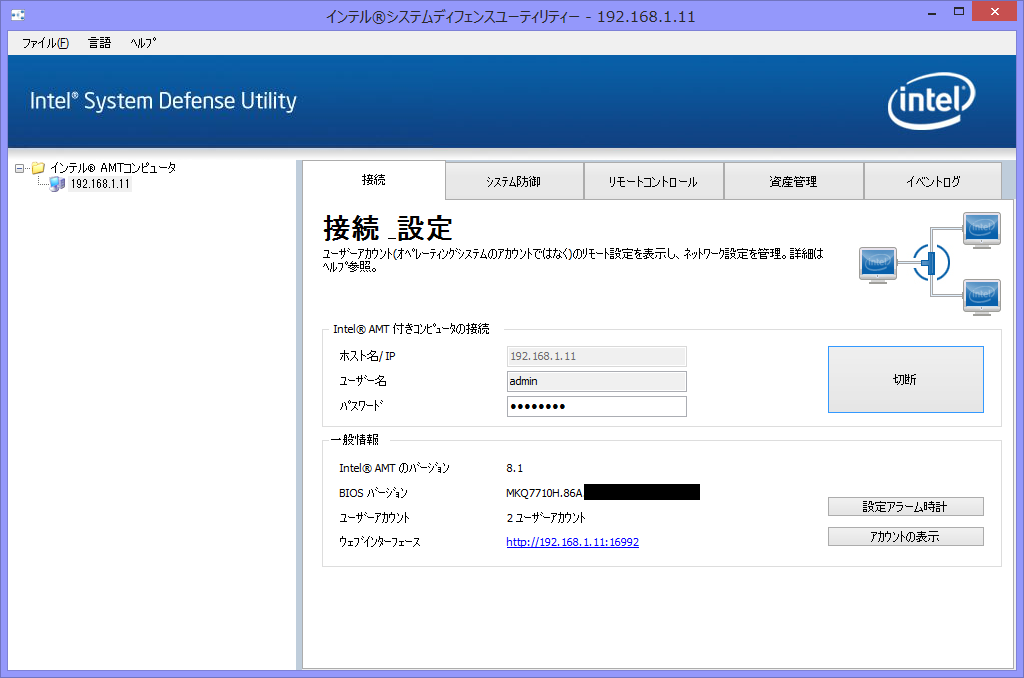The width and height of the screenshot is (1024, 678).
Task: Click the BIOS version MKQ7710H.86A text
Action: pos(544,493)
